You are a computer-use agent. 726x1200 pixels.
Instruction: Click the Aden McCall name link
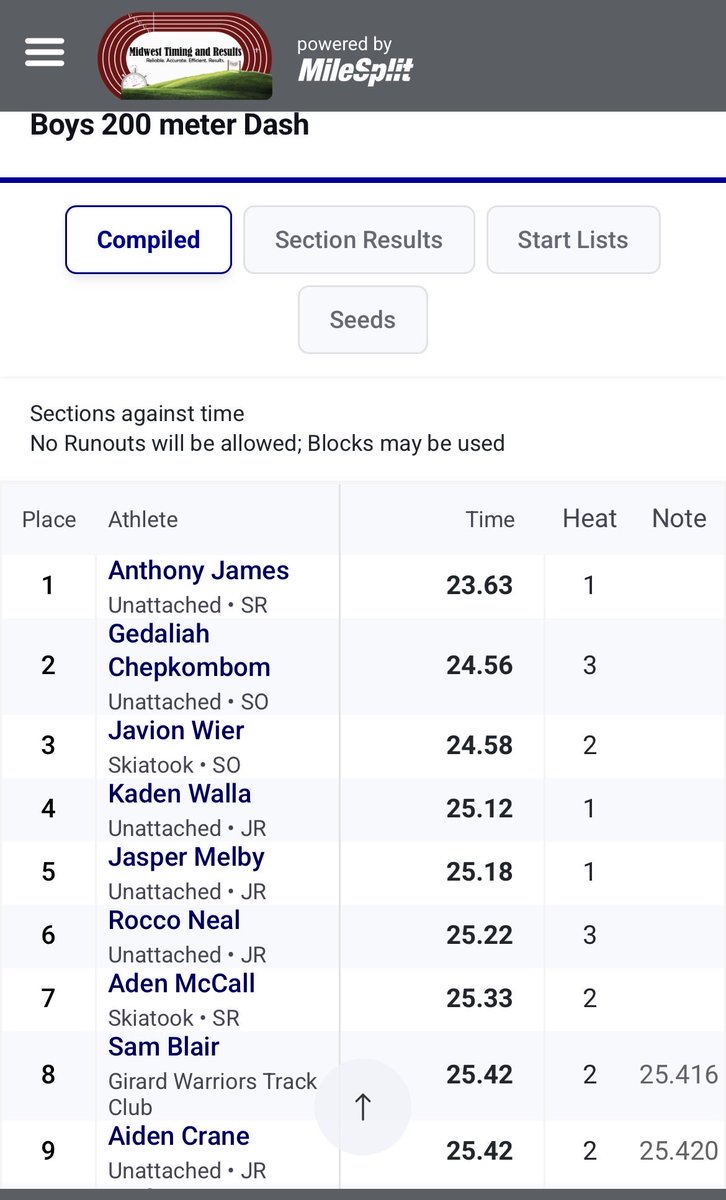tap(181, 984)
